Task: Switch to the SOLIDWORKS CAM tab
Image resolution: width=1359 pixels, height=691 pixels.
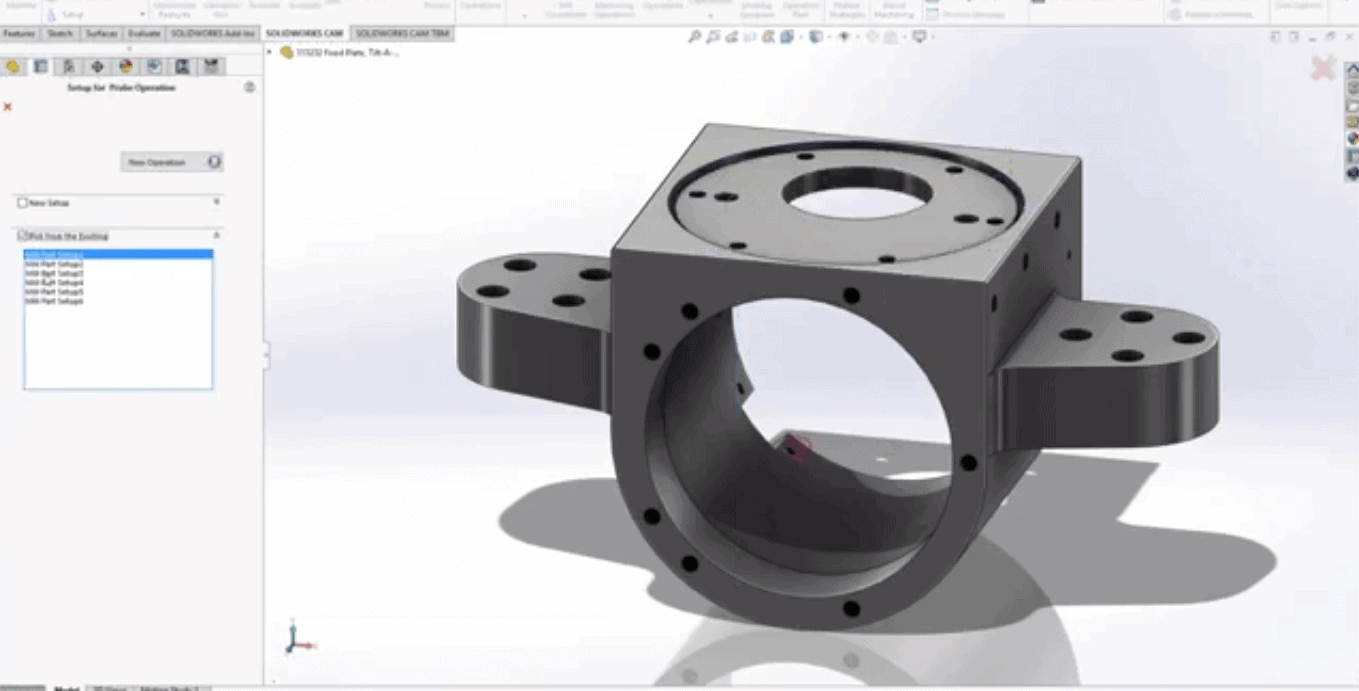Action: point(304,34)
